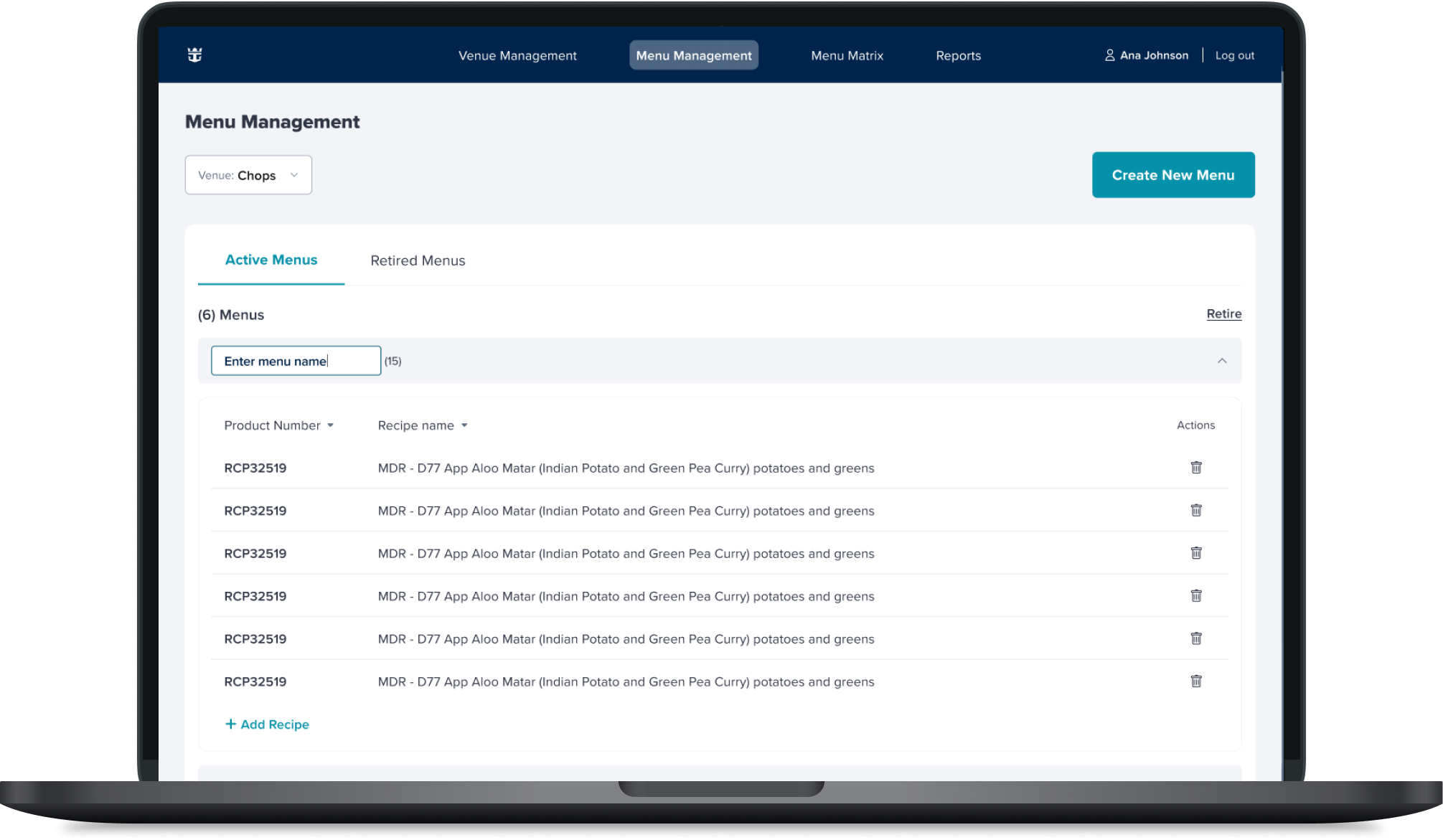Open Venue Management in the top navigation
Image resolution: width=1443 pixels, height=840 pixels.
point(517,55)
